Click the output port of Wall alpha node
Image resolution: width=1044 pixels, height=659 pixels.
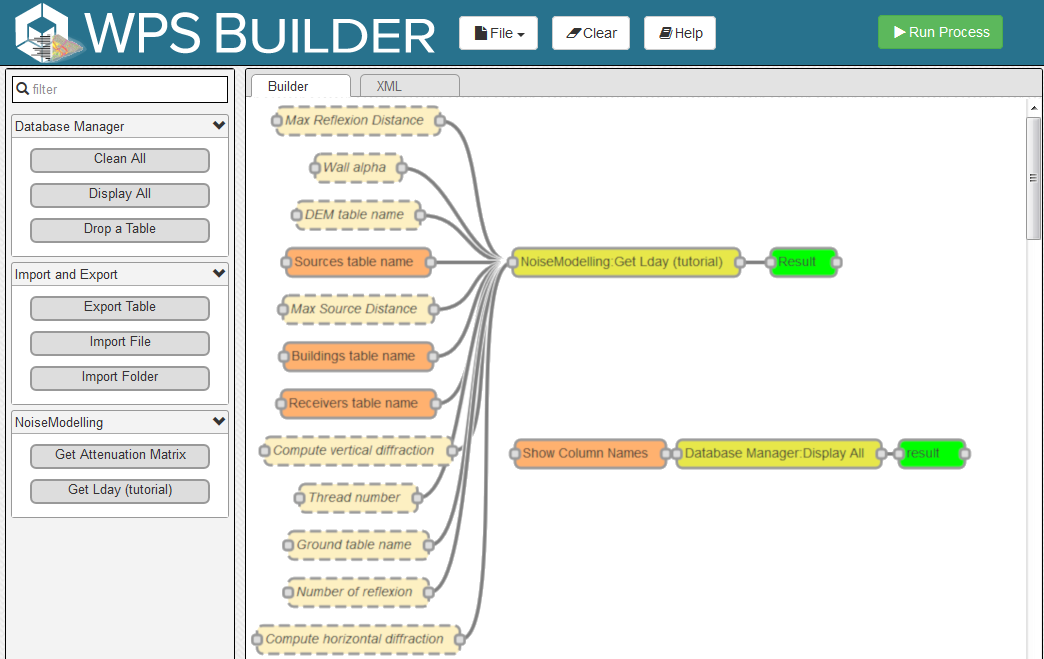pyautogui.click(x=401, y=168)
